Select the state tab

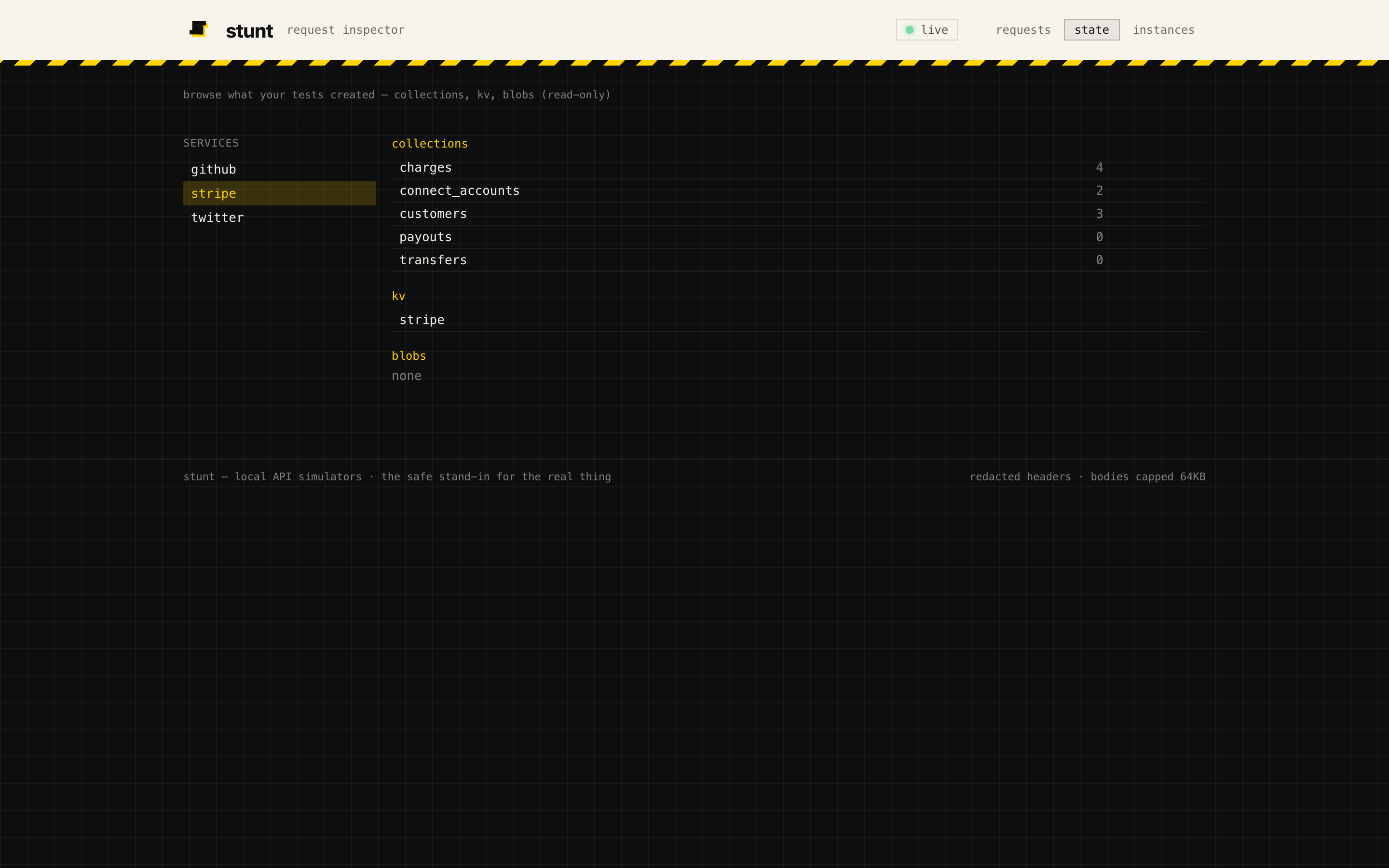pos(1091,30)
